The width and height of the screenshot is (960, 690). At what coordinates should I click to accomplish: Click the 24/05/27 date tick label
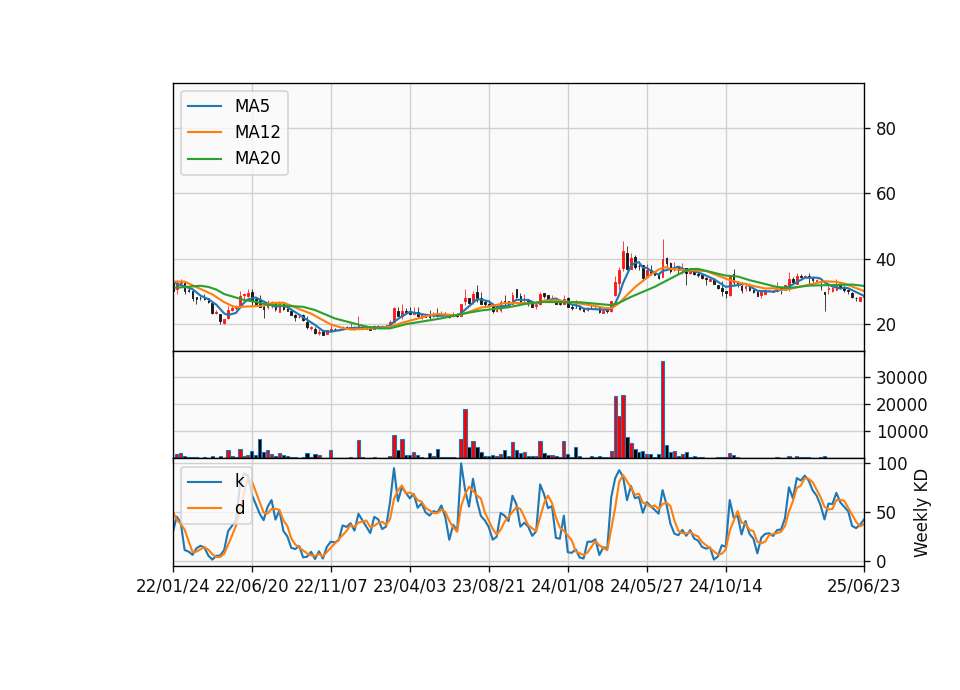647,586
